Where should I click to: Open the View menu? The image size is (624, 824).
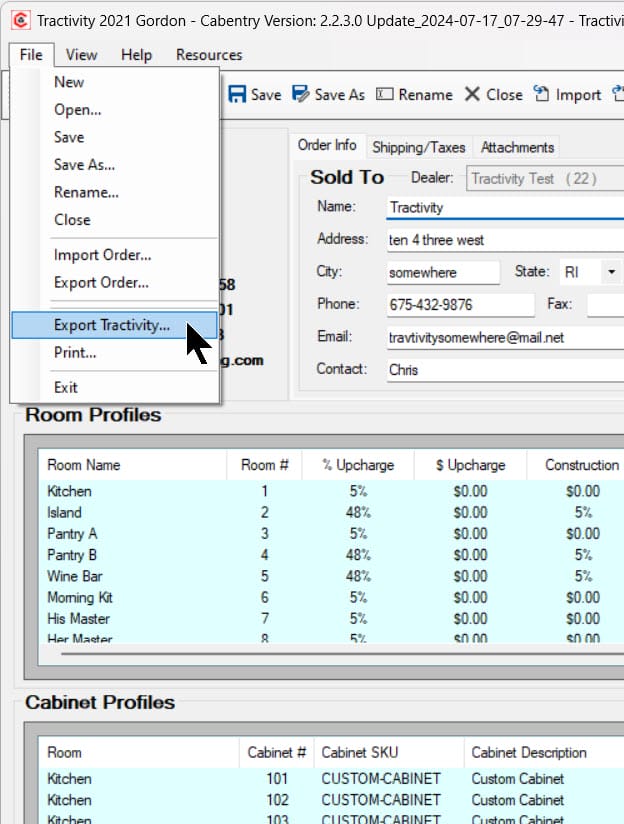pyautogui.click(x=81, y=55)
